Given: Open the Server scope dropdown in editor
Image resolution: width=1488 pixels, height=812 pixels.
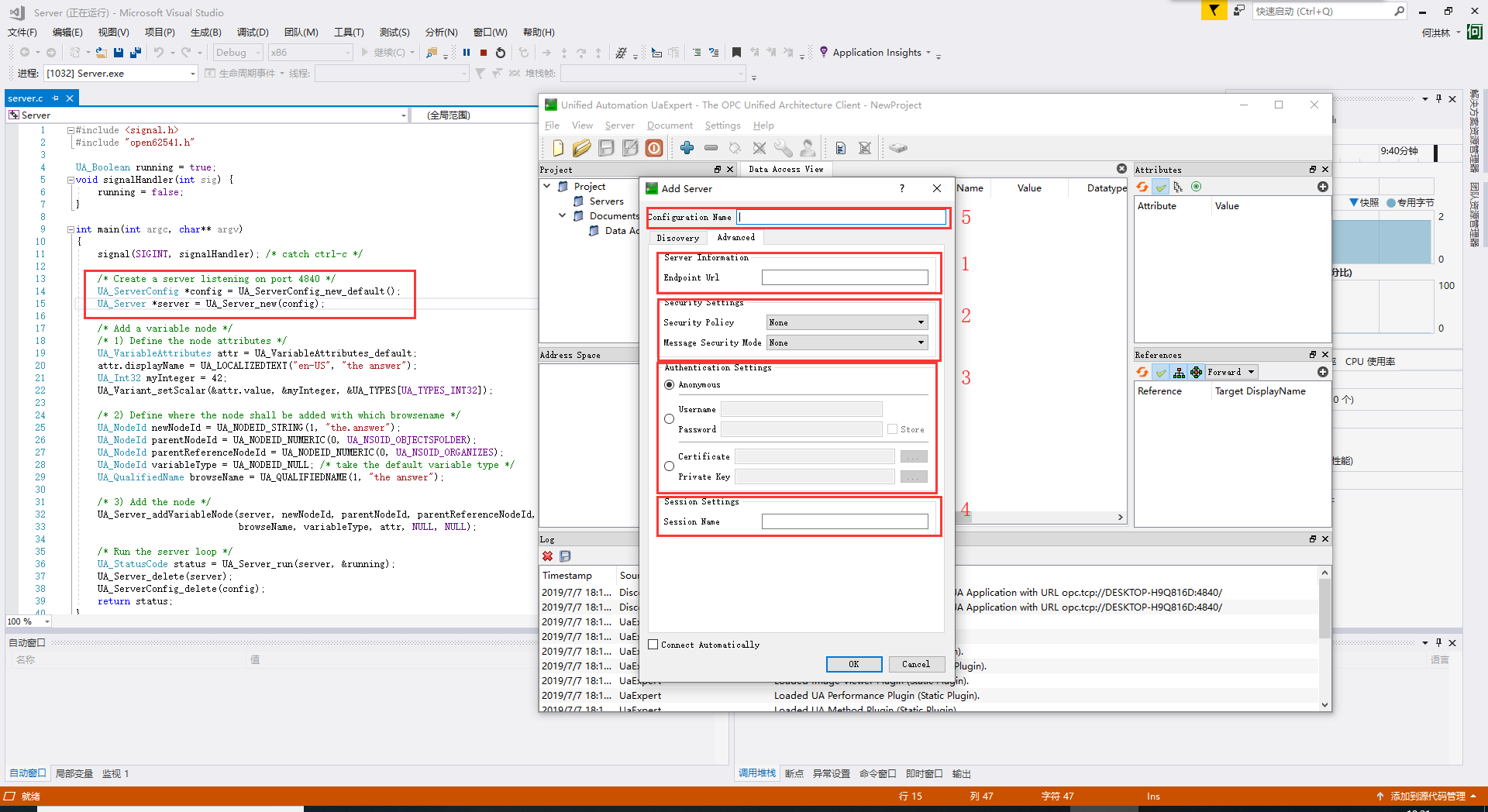Looking at the screenshot, I should 208,115.
